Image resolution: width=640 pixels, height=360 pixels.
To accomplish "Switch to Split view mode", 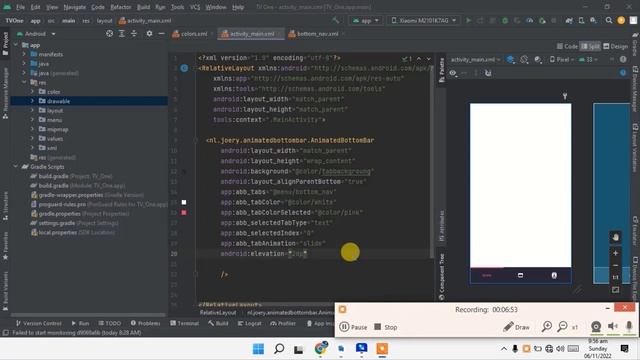I will click(590, 47).
